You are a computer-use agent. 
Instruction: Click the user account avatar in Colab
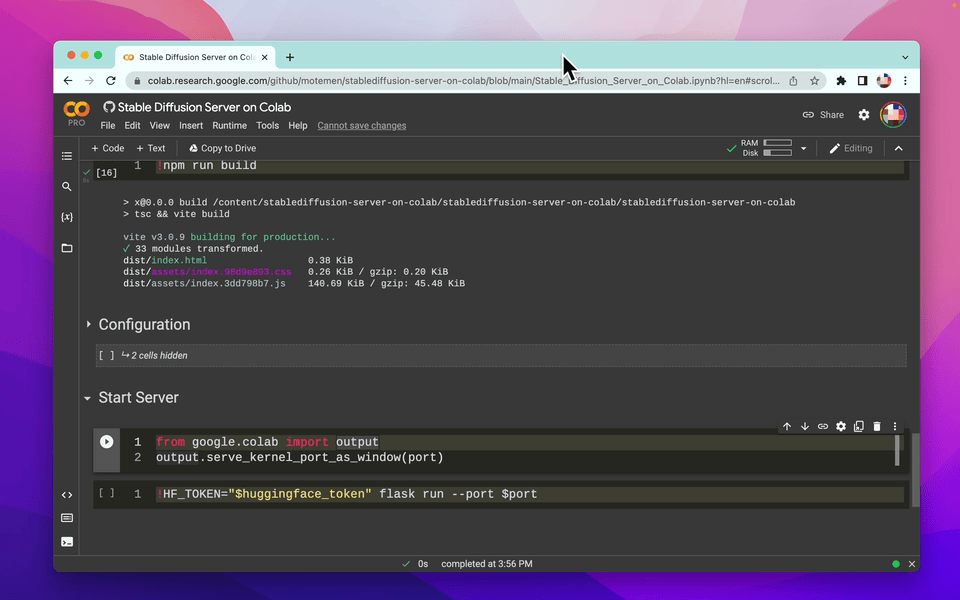click(x=893, y=114)
